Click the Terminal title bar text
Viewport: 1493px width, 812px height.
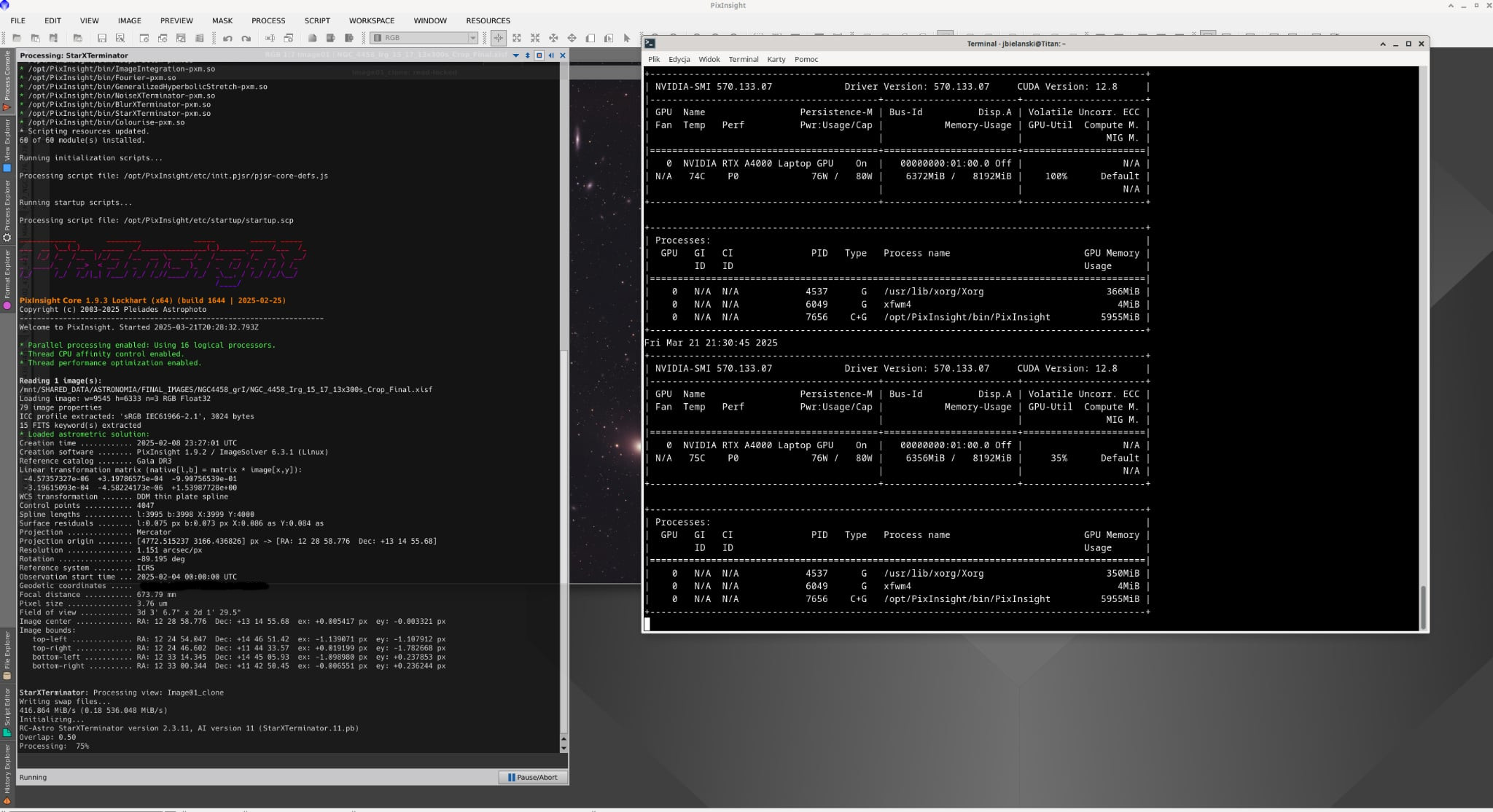pos(1016,44)
